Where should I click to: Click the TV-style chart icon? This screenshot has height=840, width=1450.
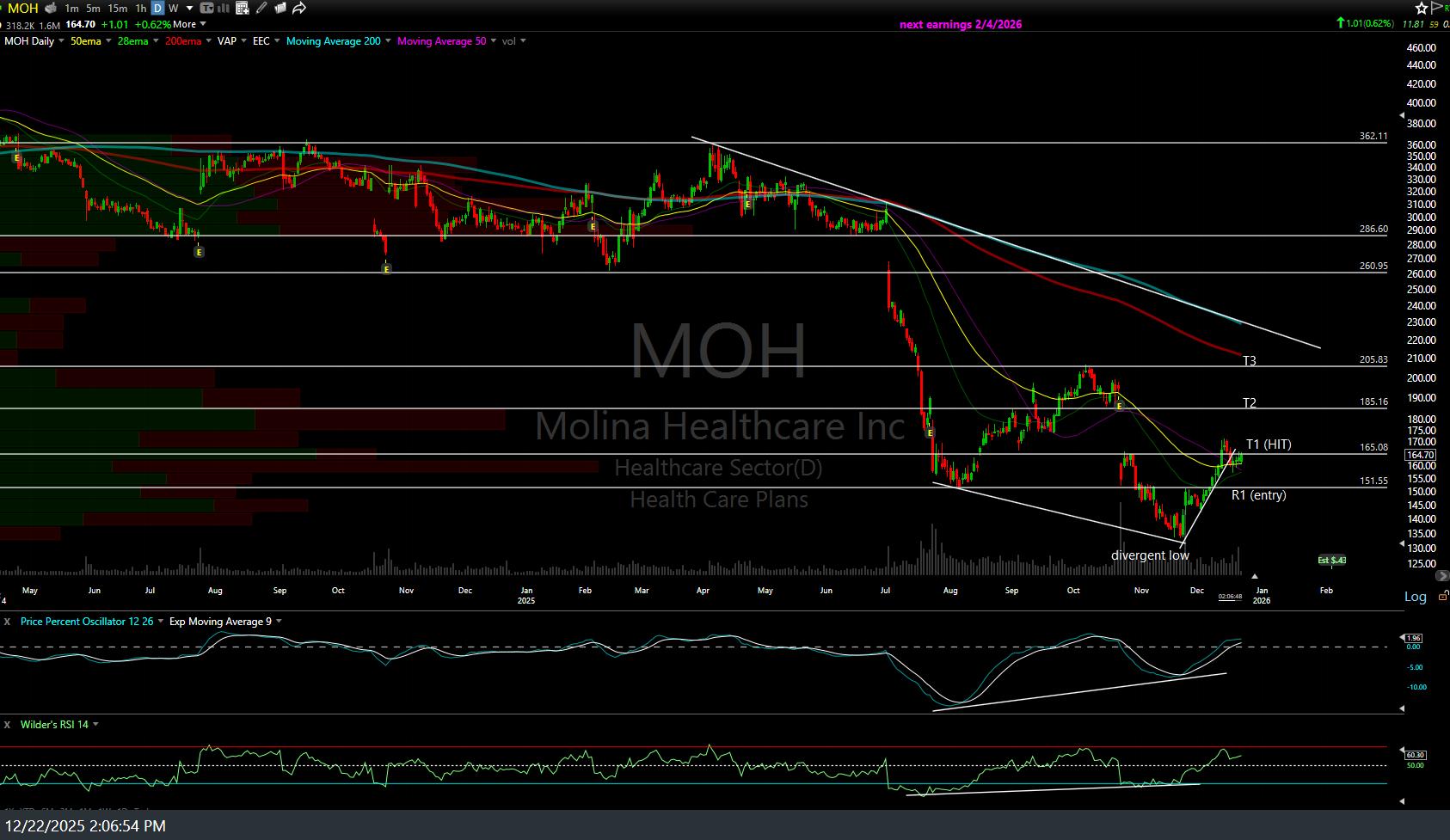point(206,8)
